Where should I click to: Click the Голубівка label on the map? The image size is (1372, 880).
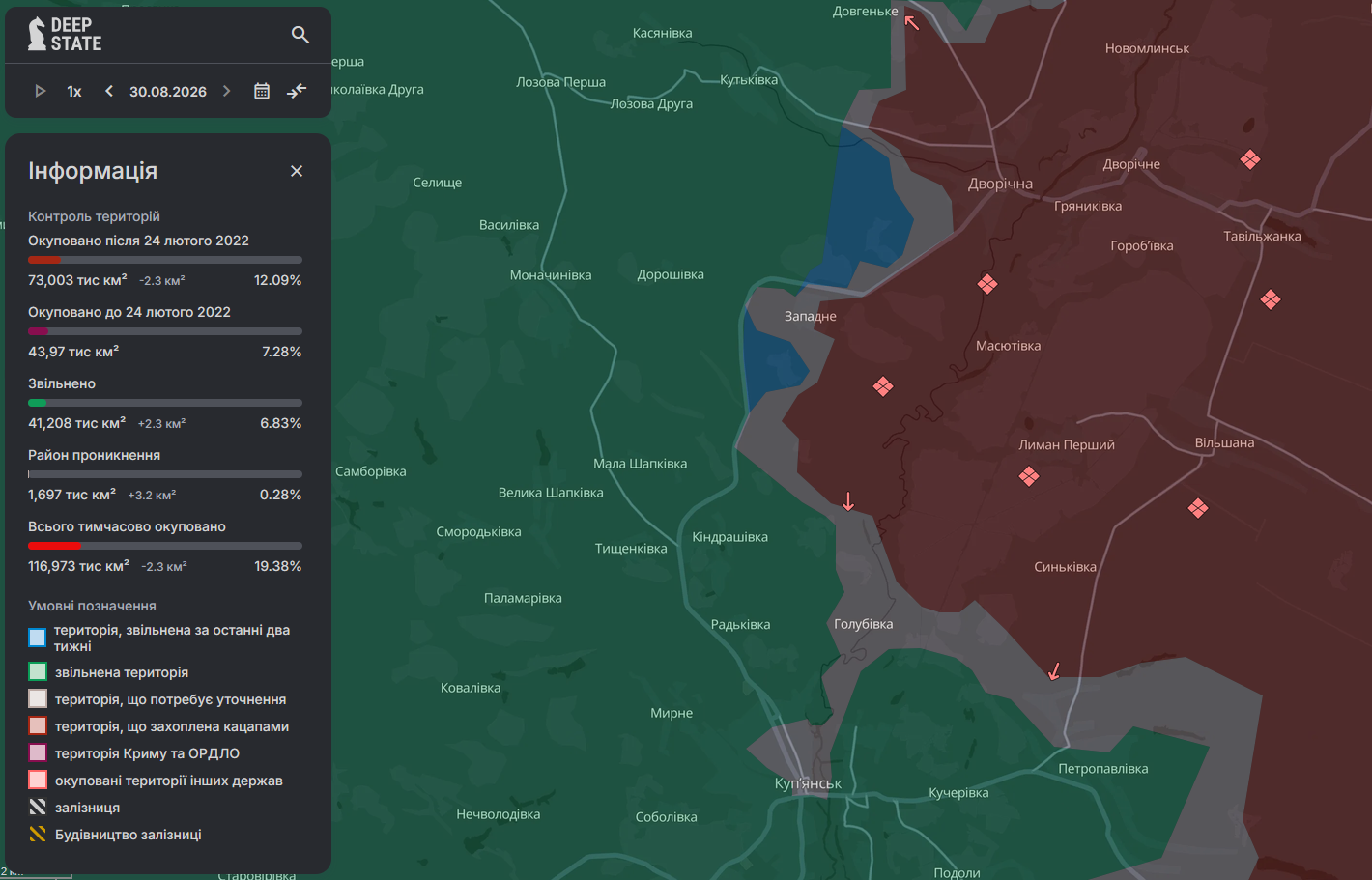[x=864, y=624]
